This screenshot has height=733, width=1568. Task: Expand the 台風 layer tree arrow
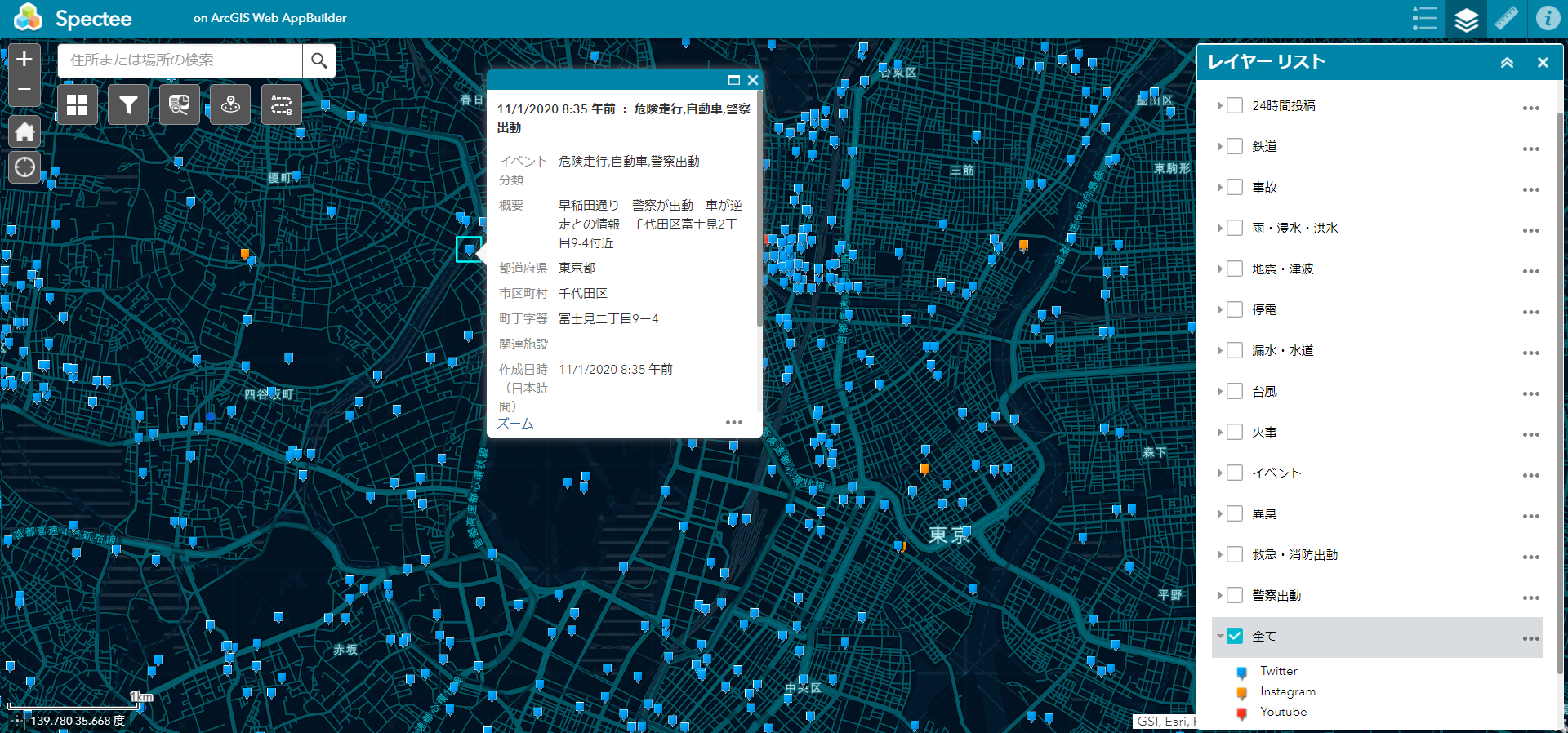(1220, 392)
